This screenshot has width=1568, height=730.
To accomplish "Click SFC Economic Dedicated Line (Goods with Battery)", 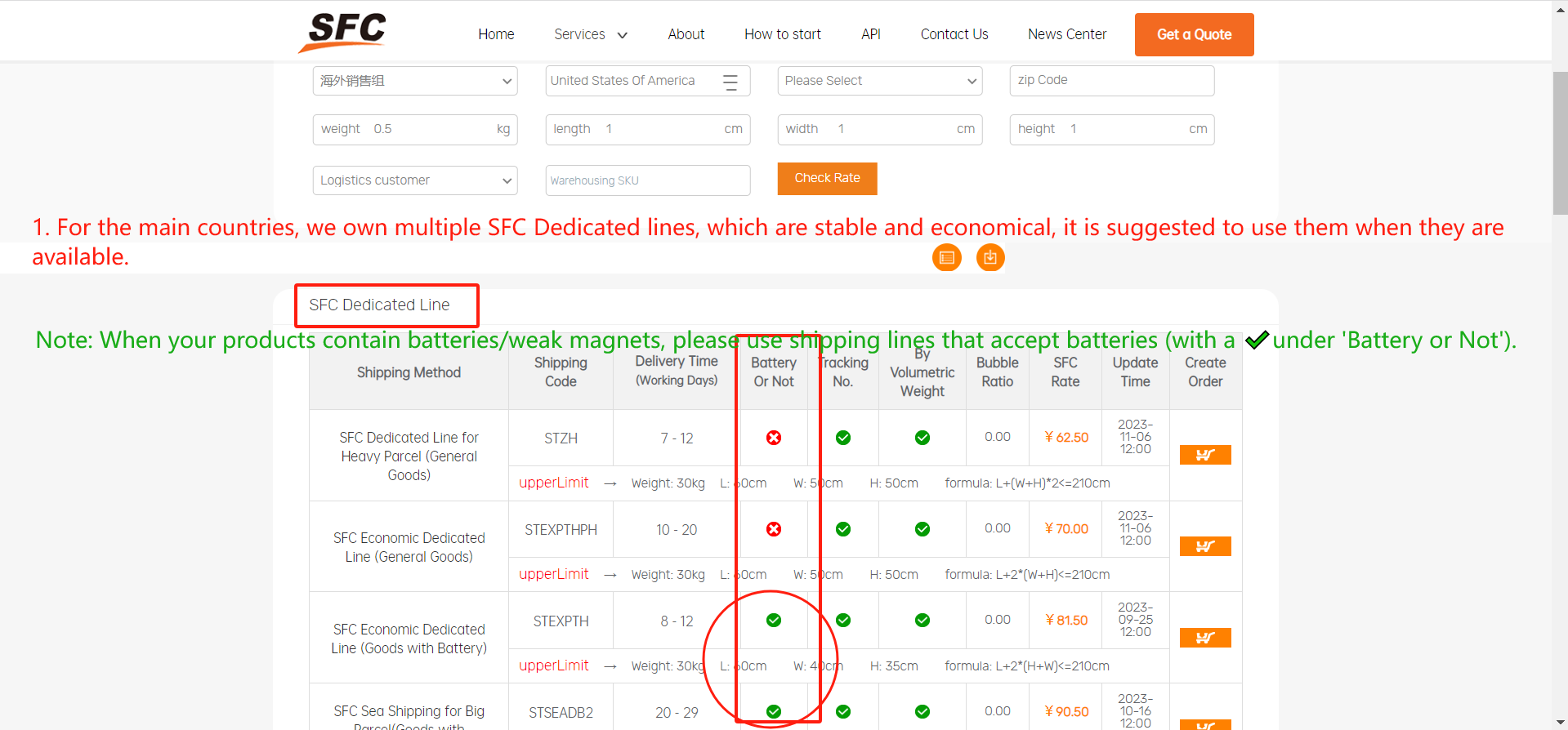I will click(409, 639).
